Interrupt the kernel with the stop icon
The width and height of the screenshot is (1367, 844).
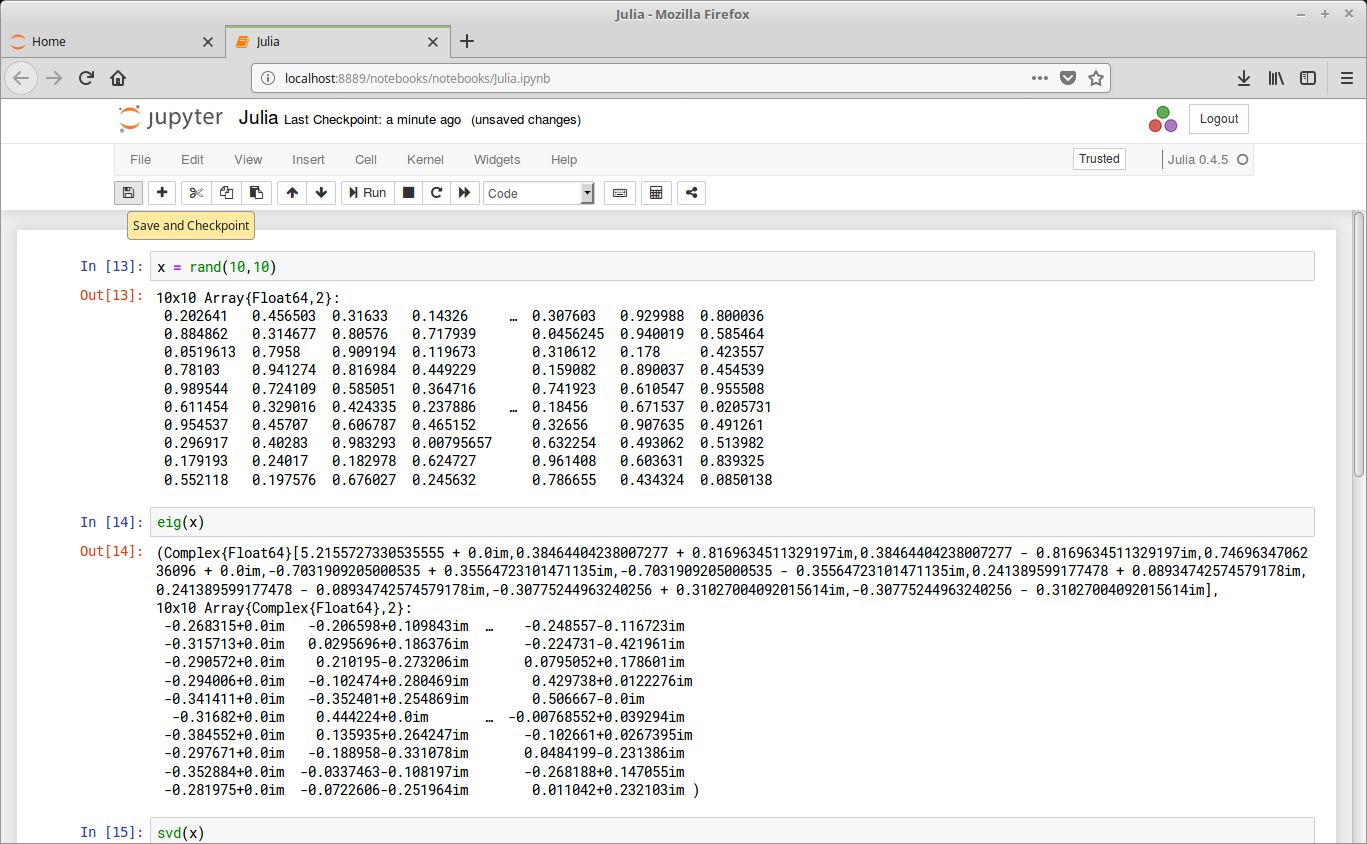[x=408, y=192]
